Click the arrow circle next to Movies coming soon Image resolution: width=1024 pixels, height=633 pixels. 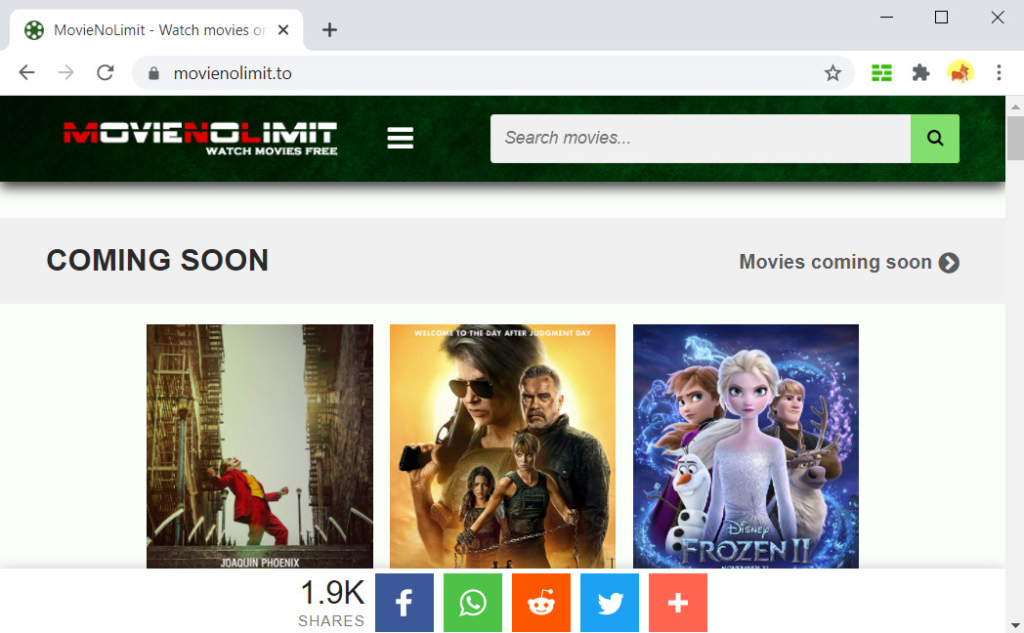tap(949, 263)
